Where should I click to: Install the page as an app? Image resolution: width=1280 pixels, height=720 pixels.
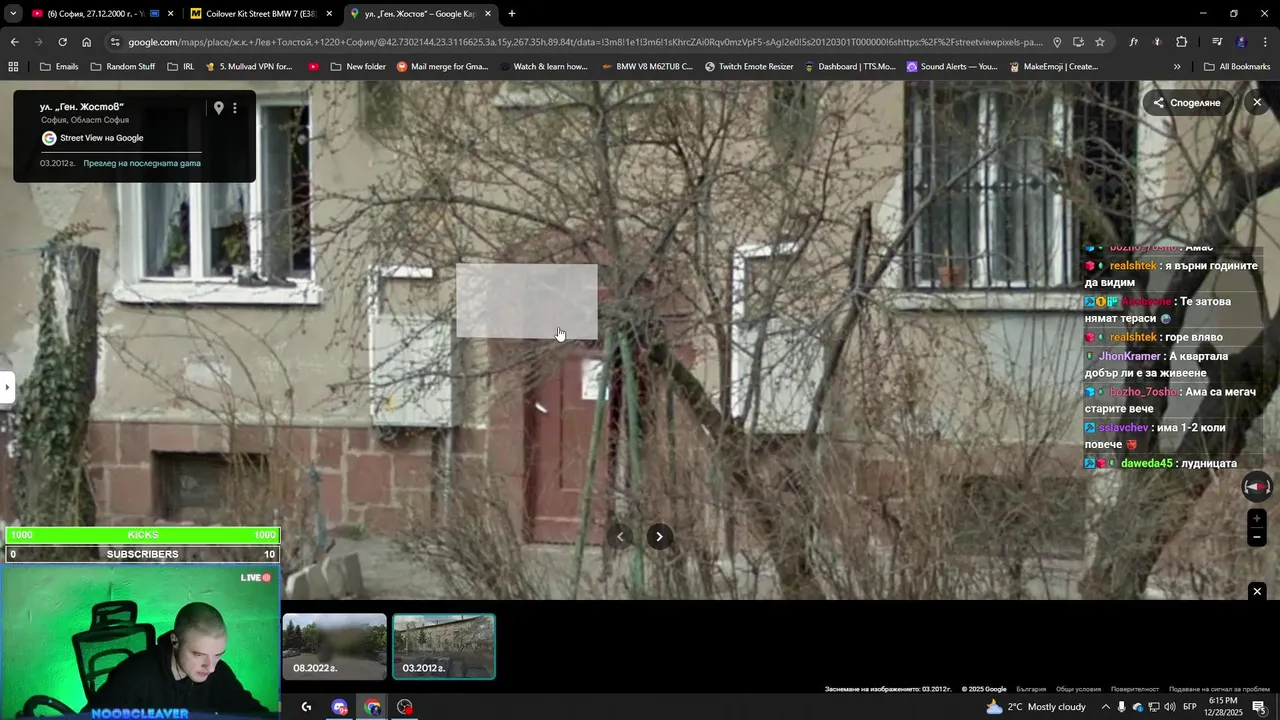pos(1078,42)
